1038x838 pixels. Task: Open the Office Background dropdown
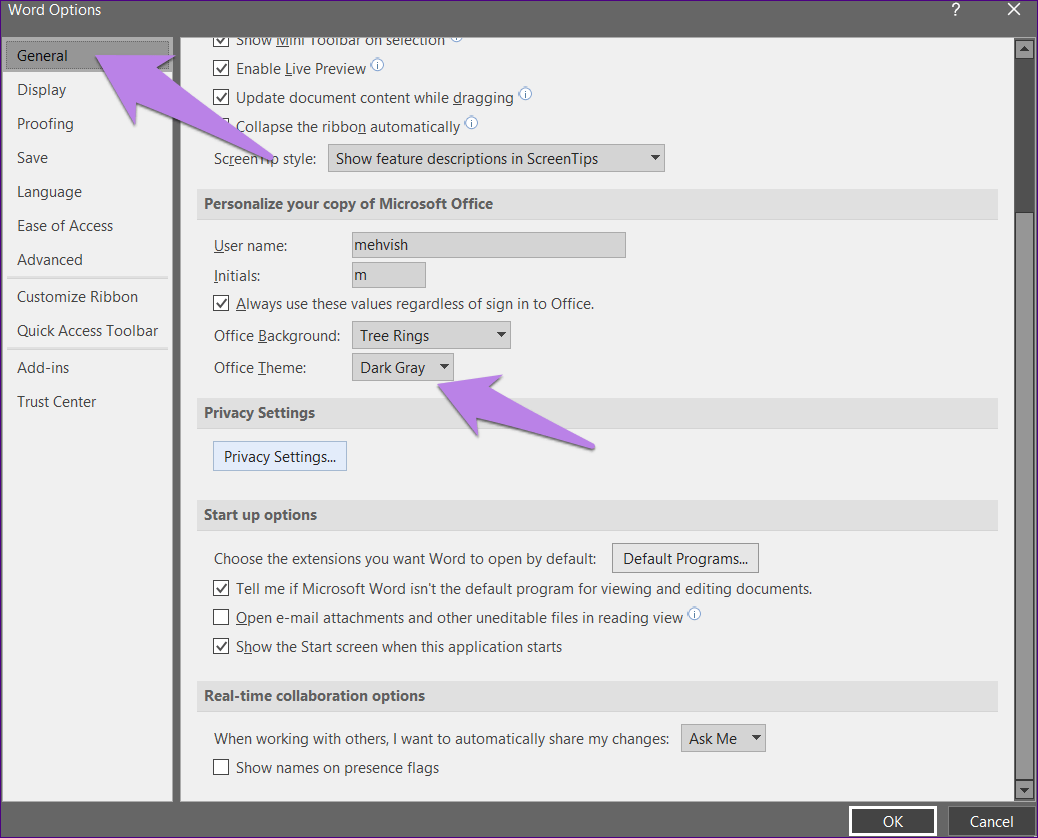(x=431, y=336)
